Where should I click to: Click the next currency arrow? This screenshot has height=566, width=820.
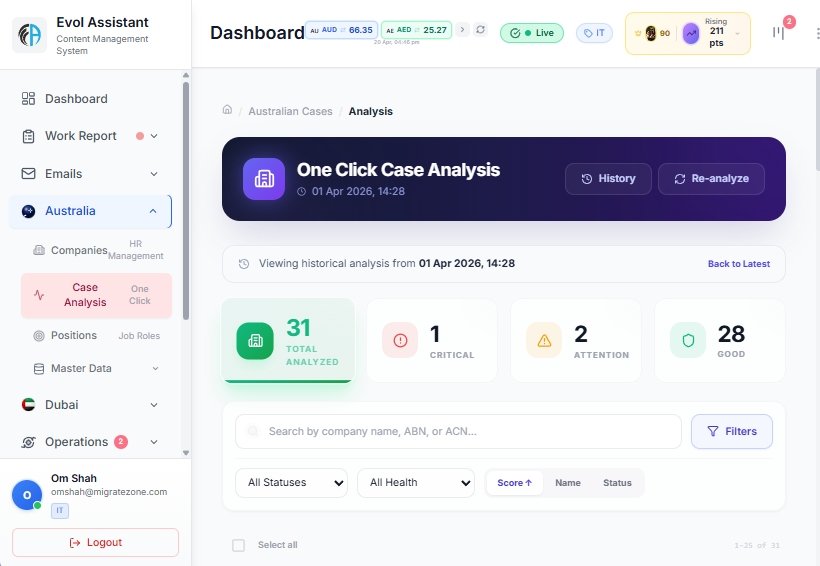[x=462, y=30]
